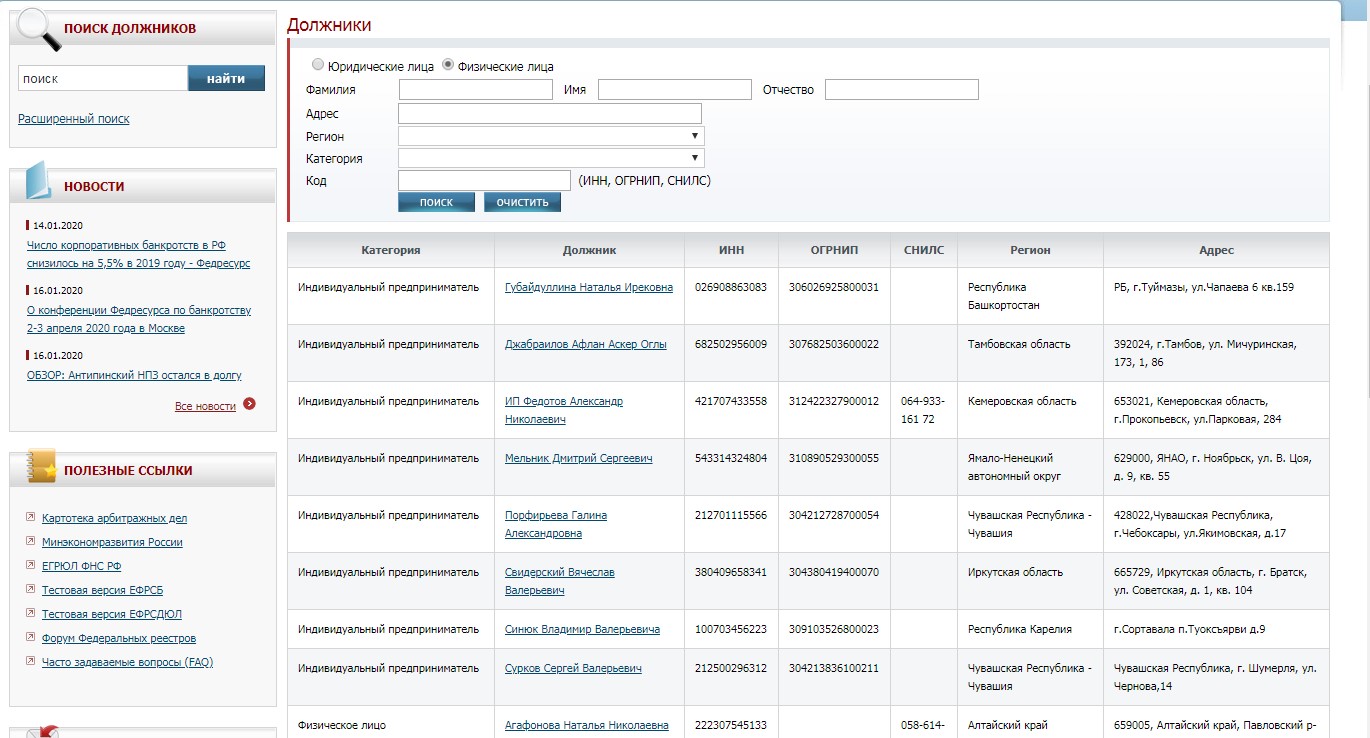
Task: Select the Юридические лица radio button
Action: pos(318,65)
